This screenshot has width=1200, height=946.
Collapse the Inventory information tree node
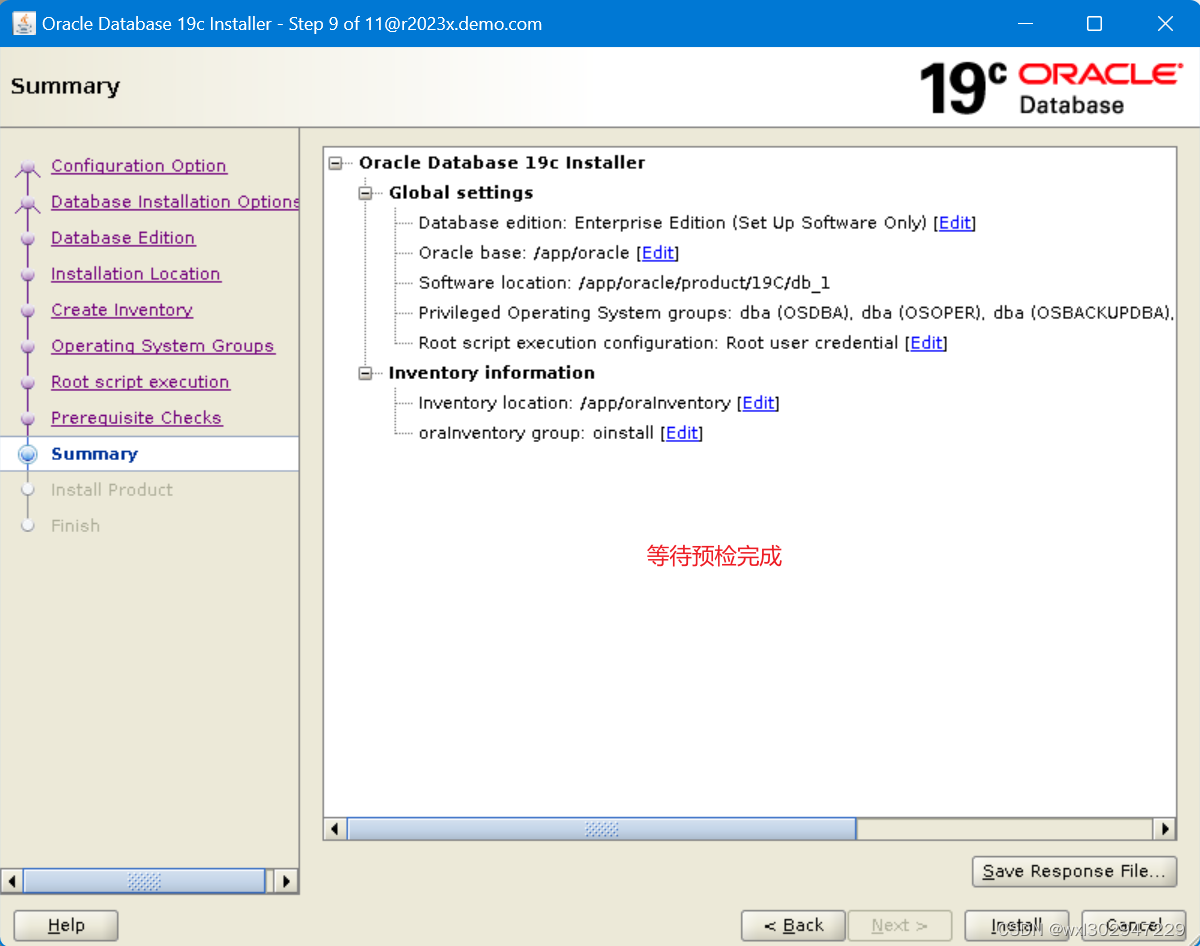click(365, 373)
